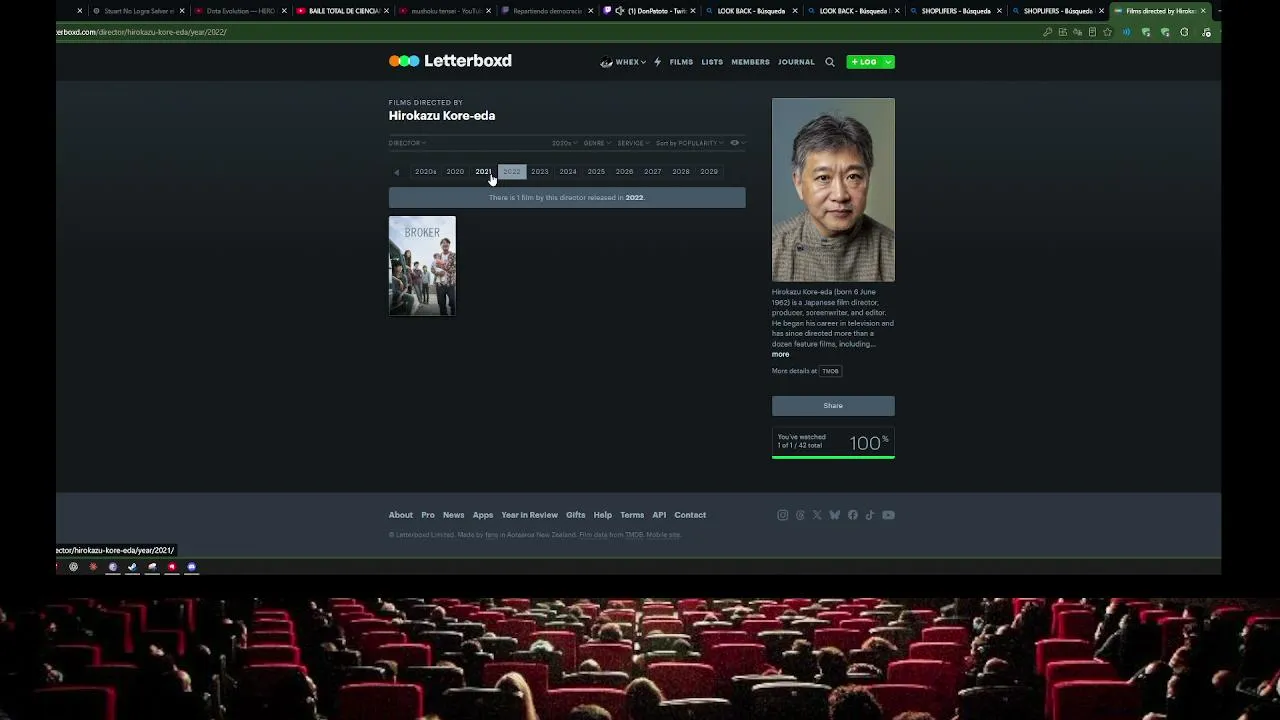Viewport: 1280px width, 720px height.
Task: Click the Facebook icon in the footer
Action: (853, 515)
